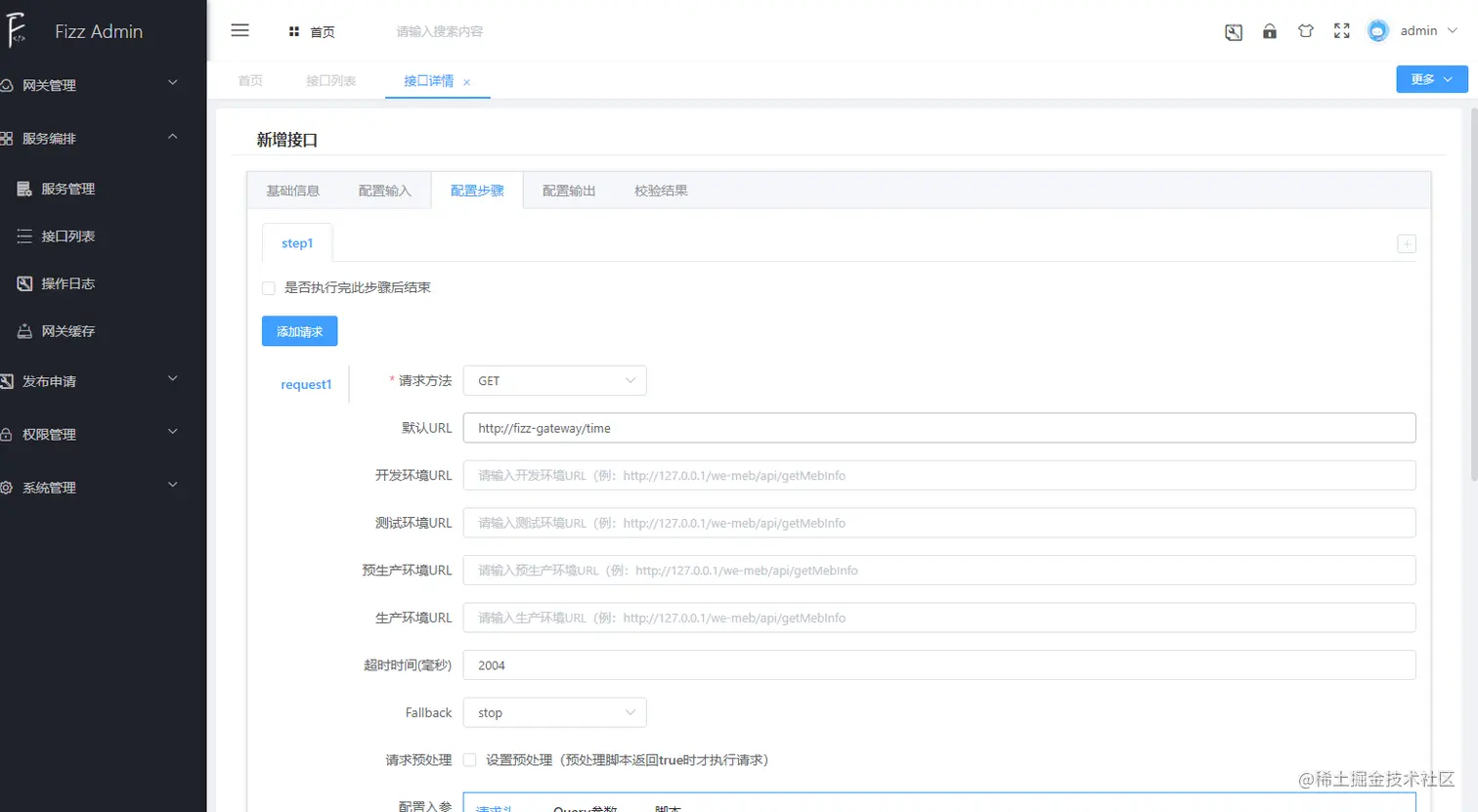Click the 网关管理 menu icon

coord(7,86)
